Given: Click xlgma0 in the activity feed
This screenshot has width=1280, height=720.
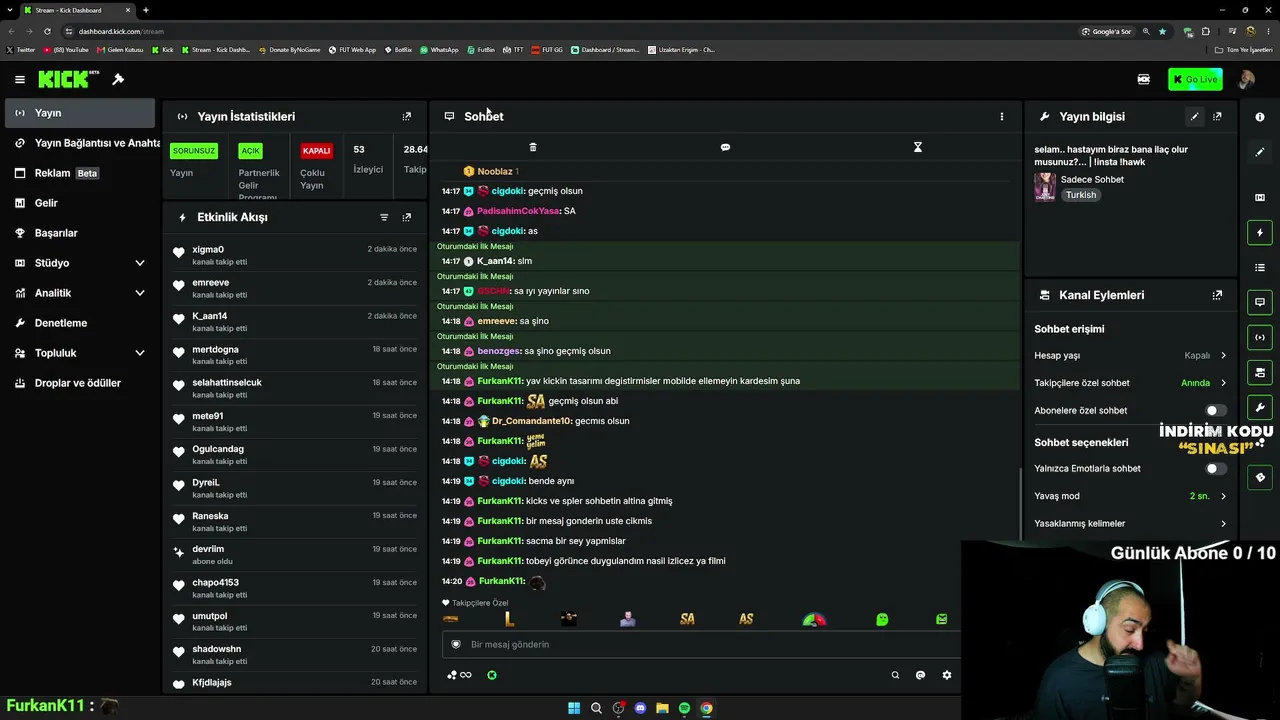Looking at the screenshot, I should tap(208, 249).
